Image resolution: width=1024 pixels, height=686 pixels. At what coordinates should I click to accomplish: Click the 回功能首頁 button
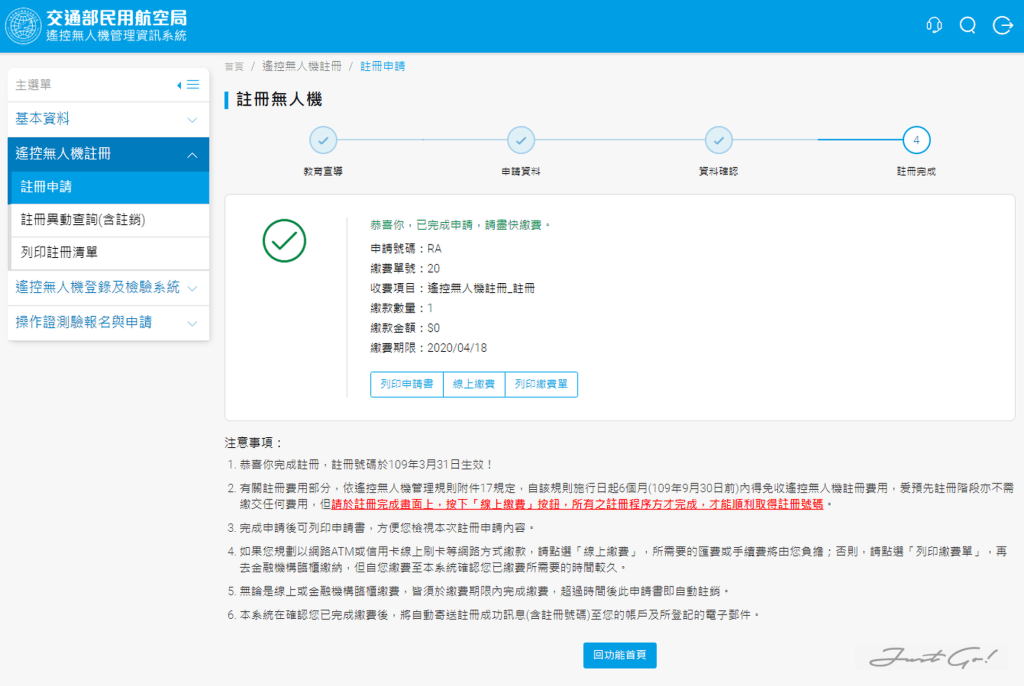(x=620, y=655)
